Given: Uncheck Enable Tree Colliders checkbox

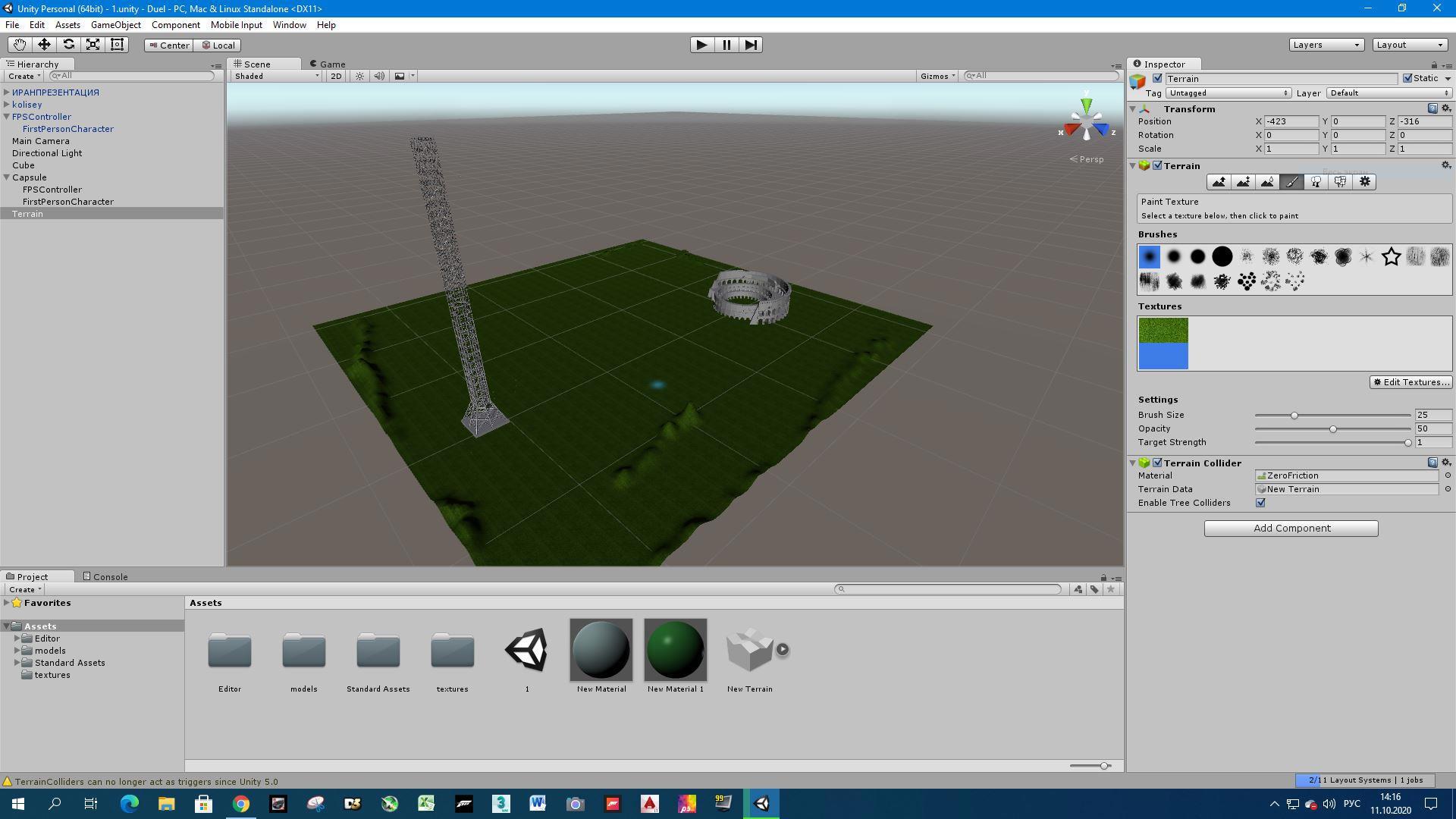Looking at the screenshot, I should 1260,503.
